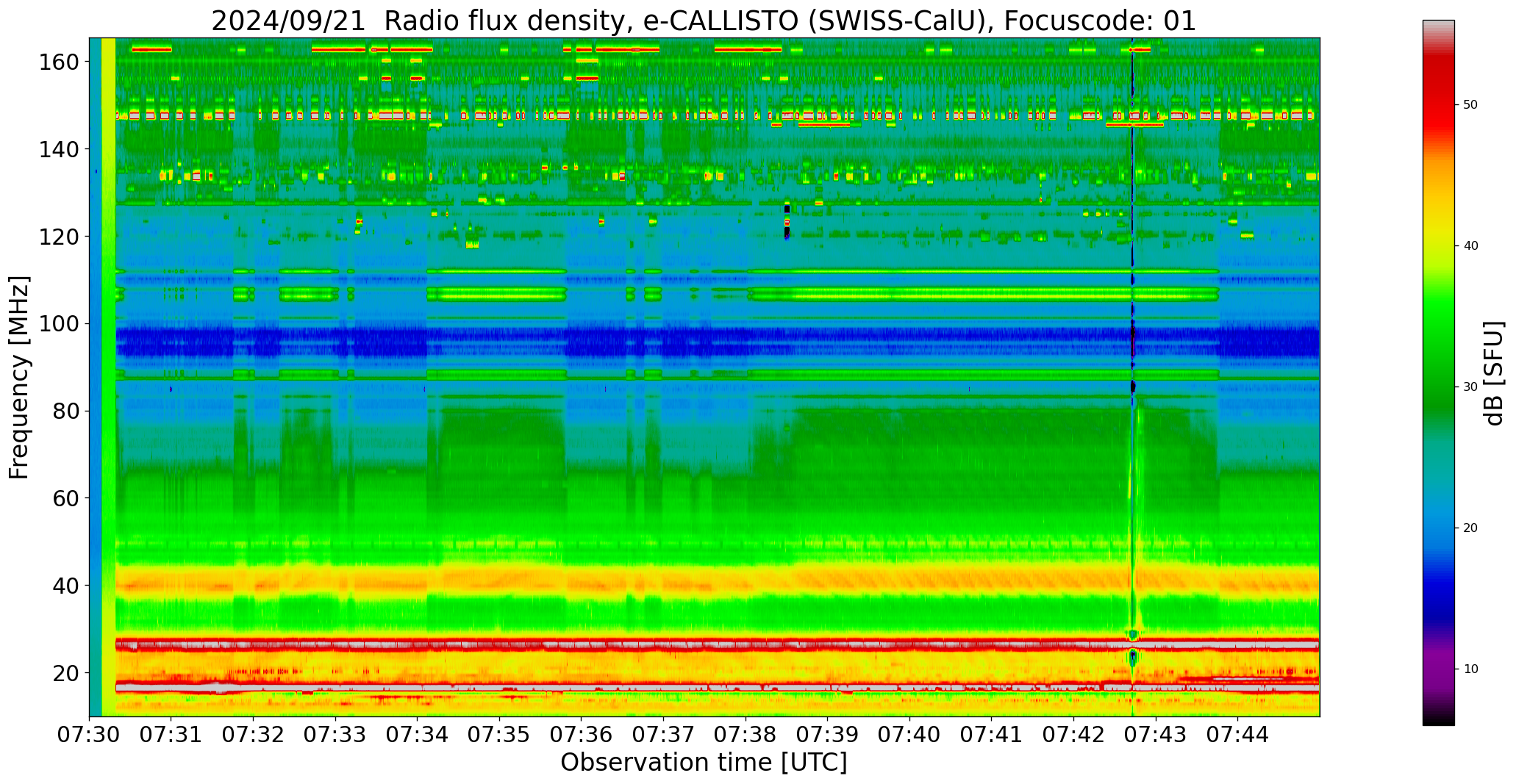
Task: Click the 20 frequency tick label
Action: coord(65,672)
